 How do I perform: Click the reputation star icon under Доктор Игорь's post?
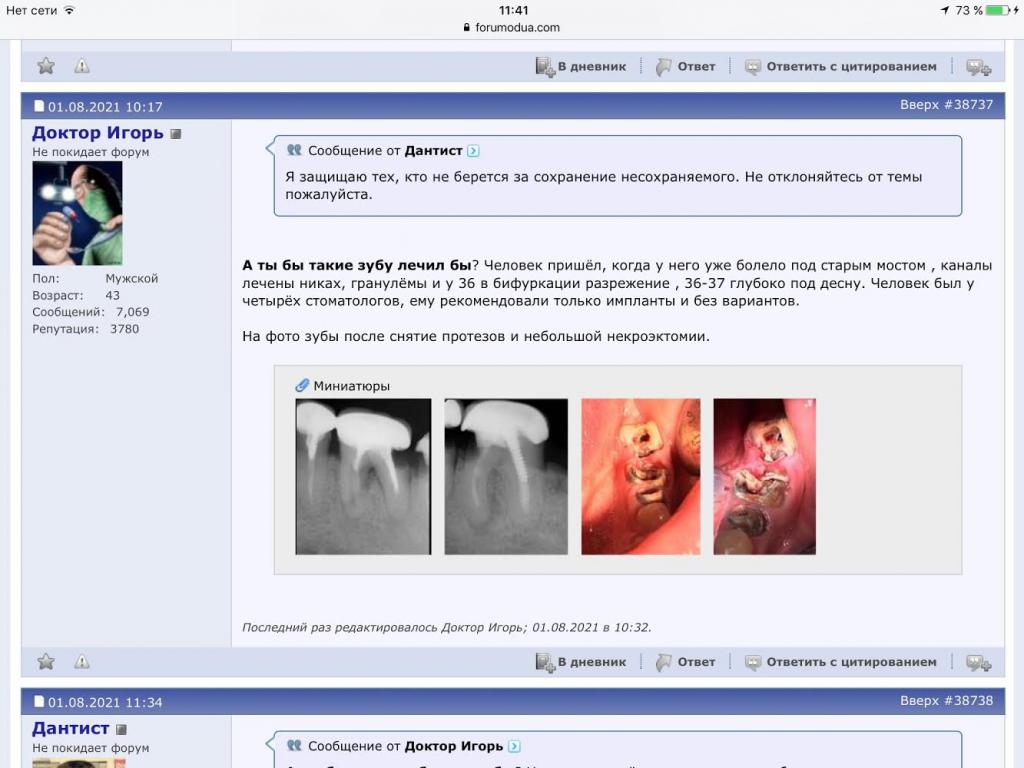point(46,661)
